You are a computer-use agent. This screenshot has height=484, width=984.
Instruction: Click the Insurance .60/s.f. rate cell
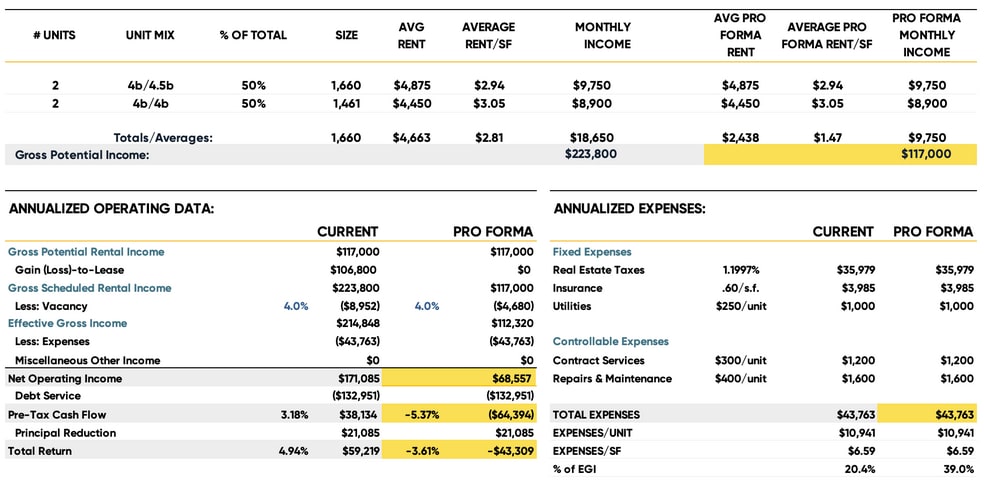(x=741, y=288)
